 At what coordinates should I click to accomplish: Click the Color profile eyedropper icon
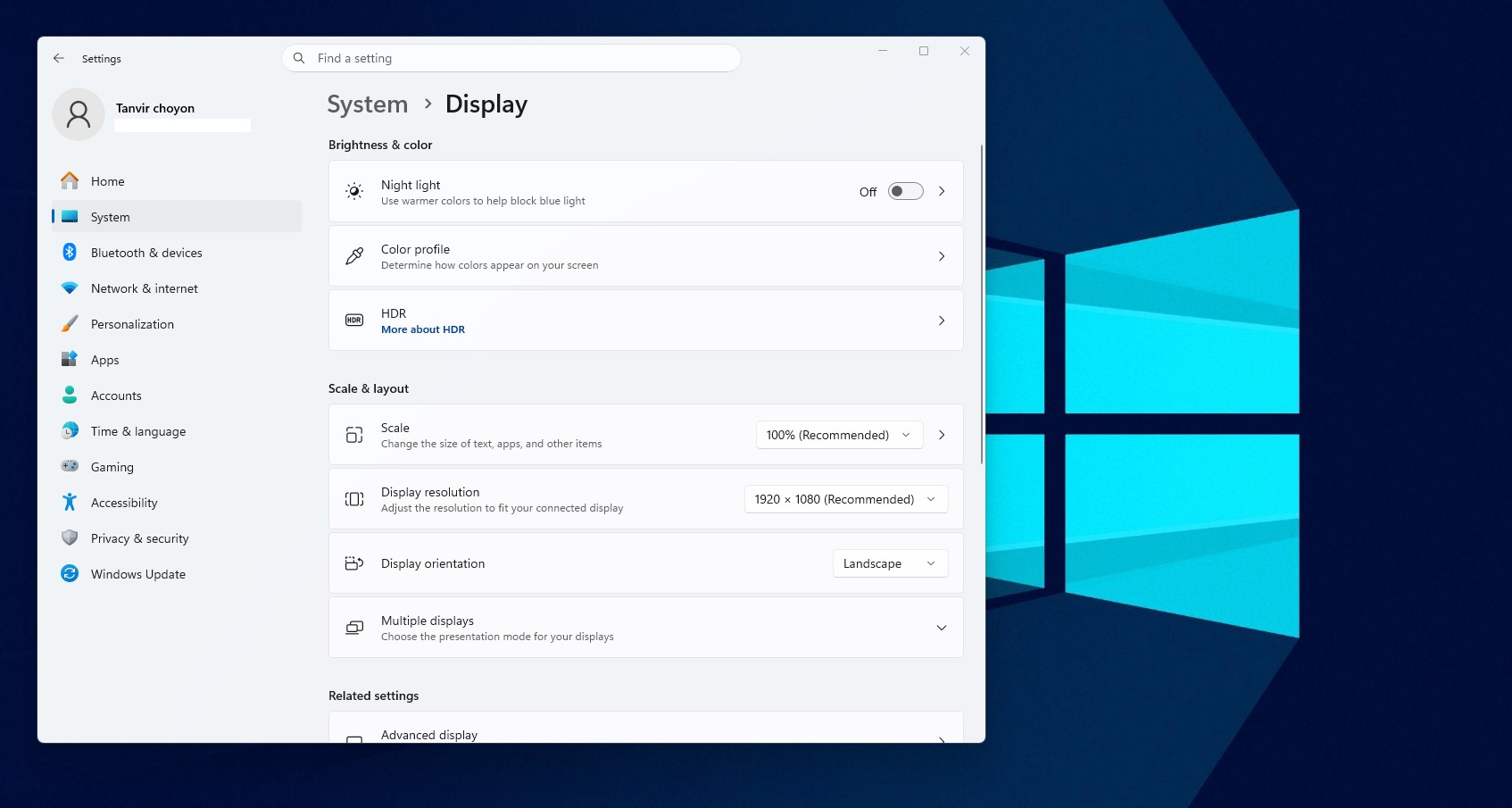[354, 256]
